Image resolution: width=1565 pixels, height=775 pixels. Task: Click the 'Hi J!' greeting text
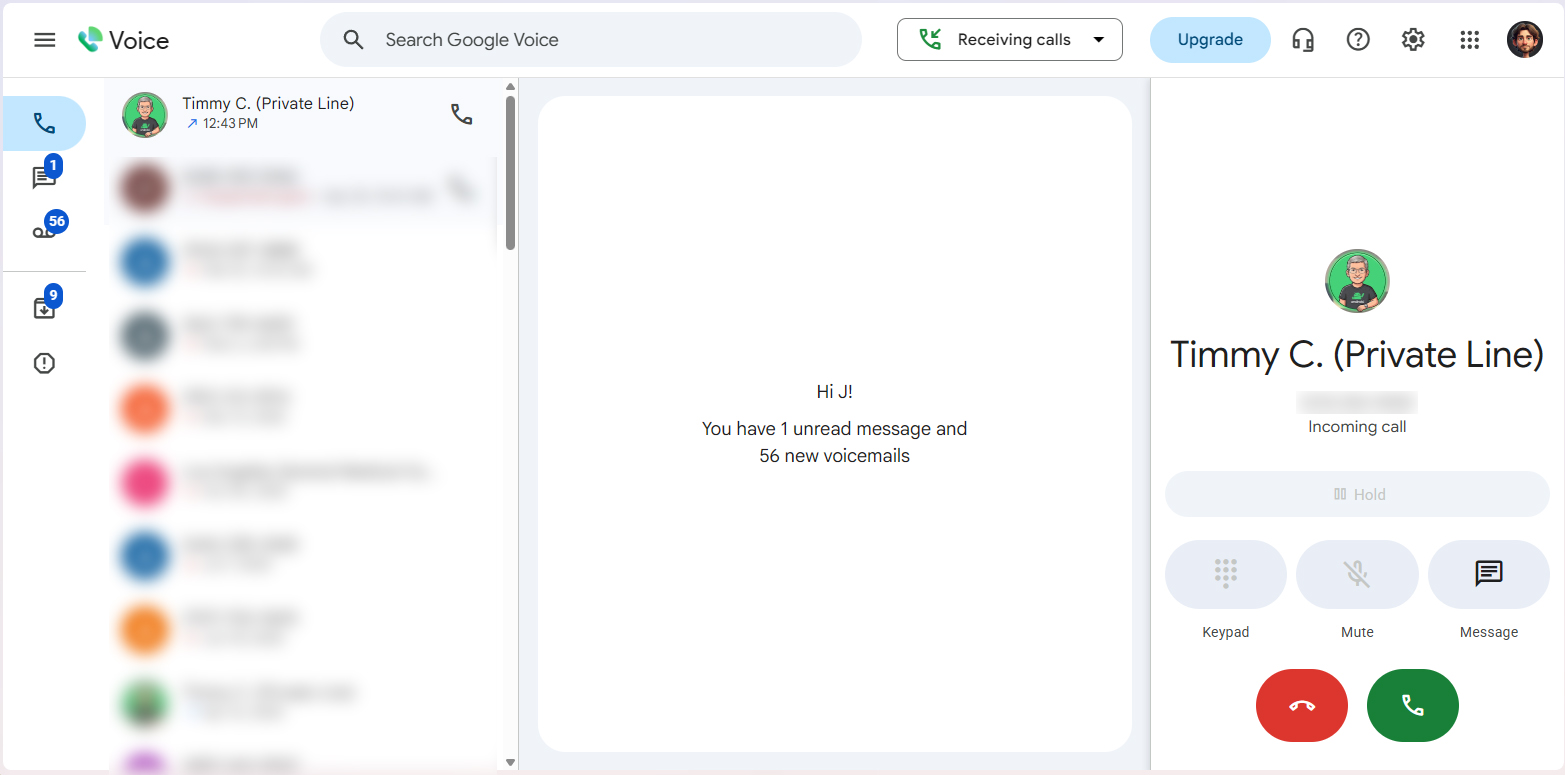click(835, 392)
